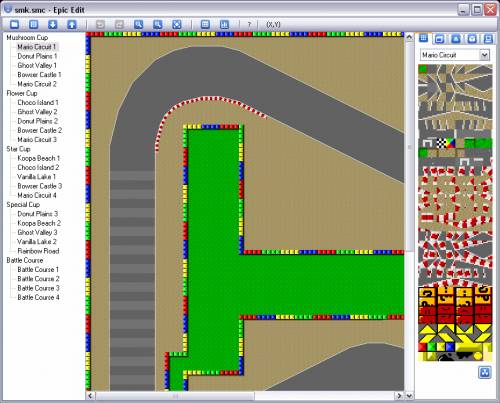Click the palette button below the tileset

click(485, 372)
